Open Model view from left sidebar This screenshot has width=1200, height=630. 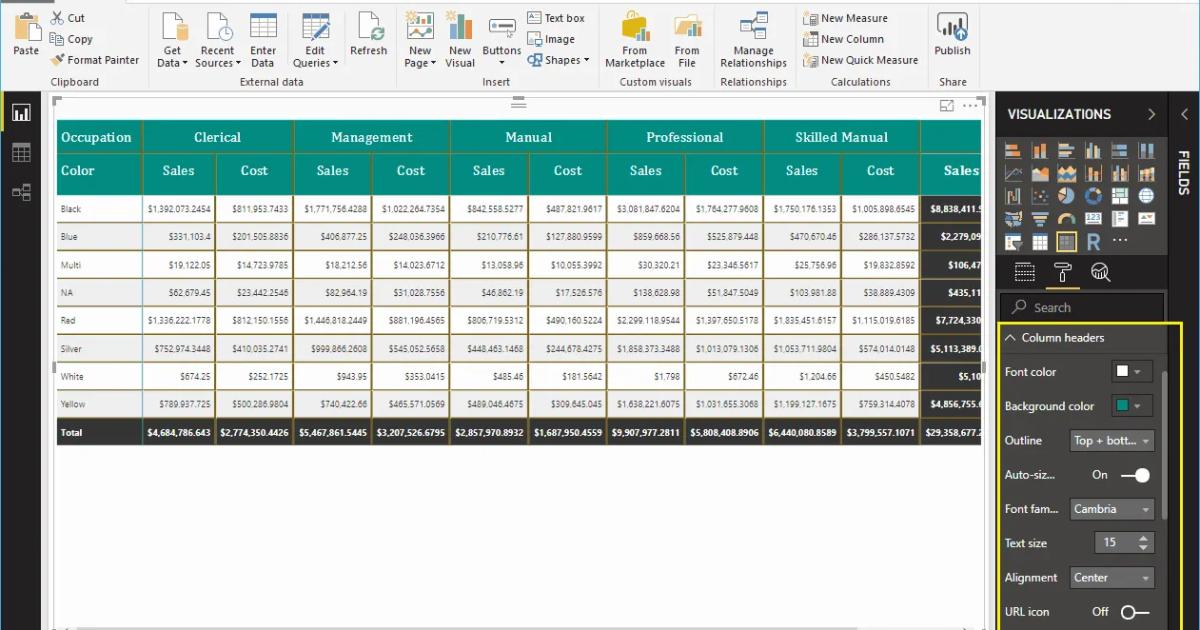pos(22,192)
